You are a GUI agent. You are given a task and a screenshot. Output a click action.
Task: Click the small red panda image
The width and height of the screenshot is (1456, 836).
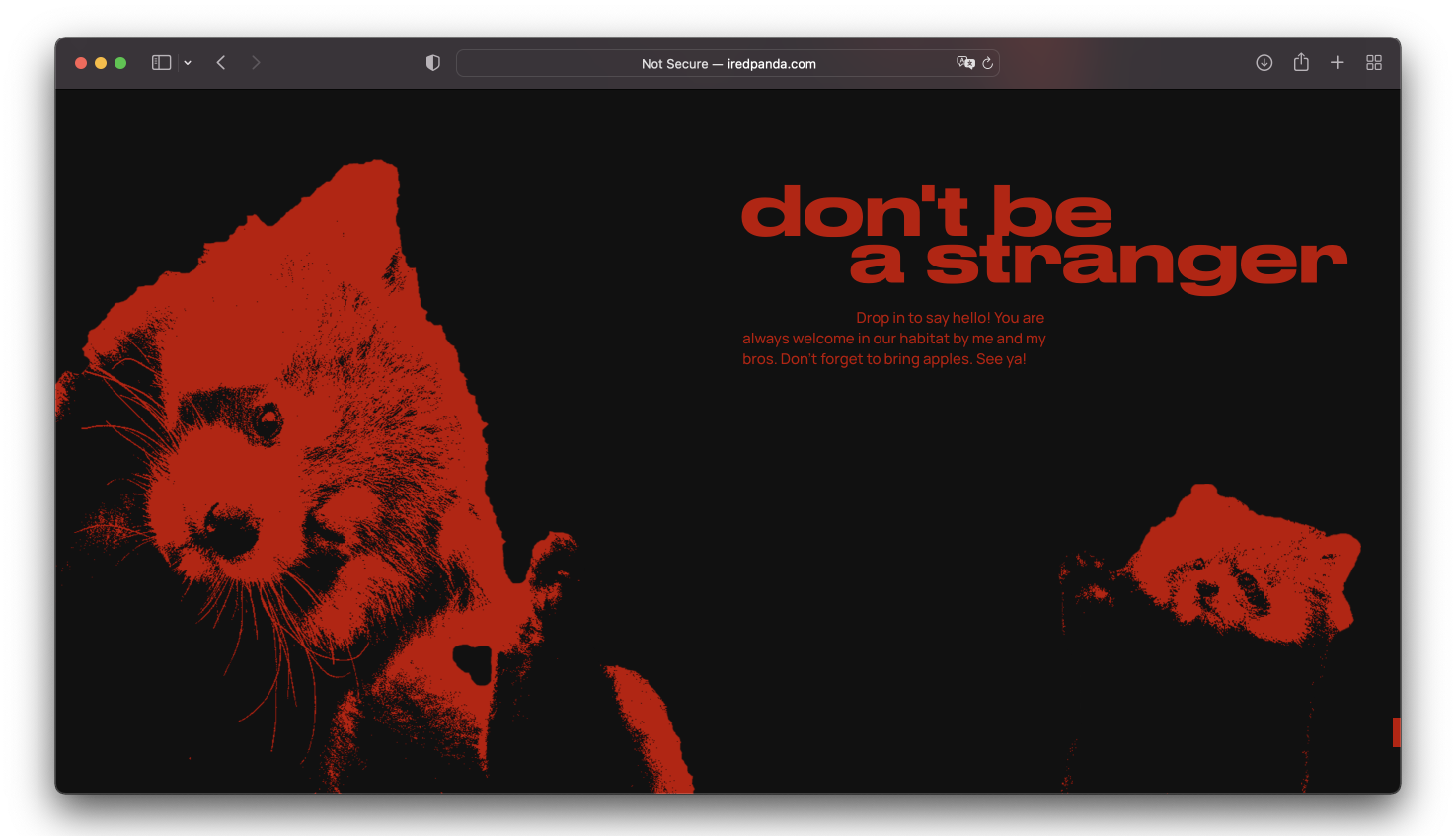point(1234,572)
